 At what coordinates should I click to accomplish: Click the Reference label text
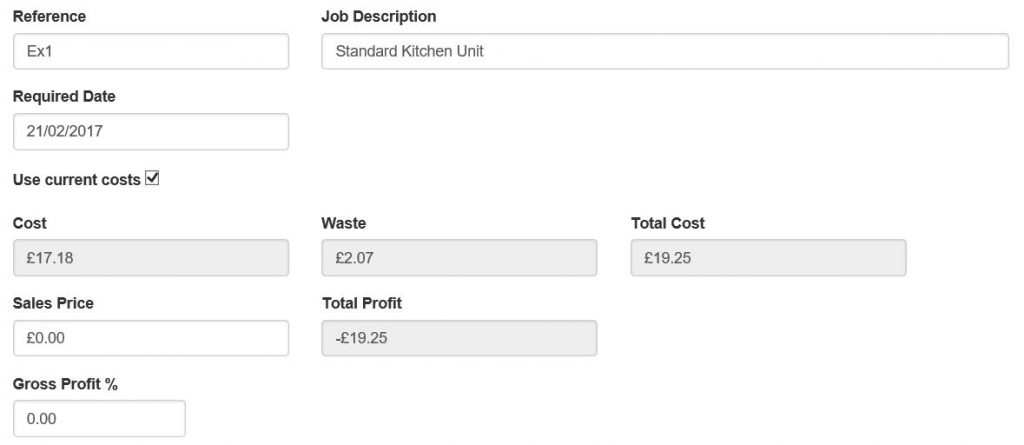tap(49, 17)
